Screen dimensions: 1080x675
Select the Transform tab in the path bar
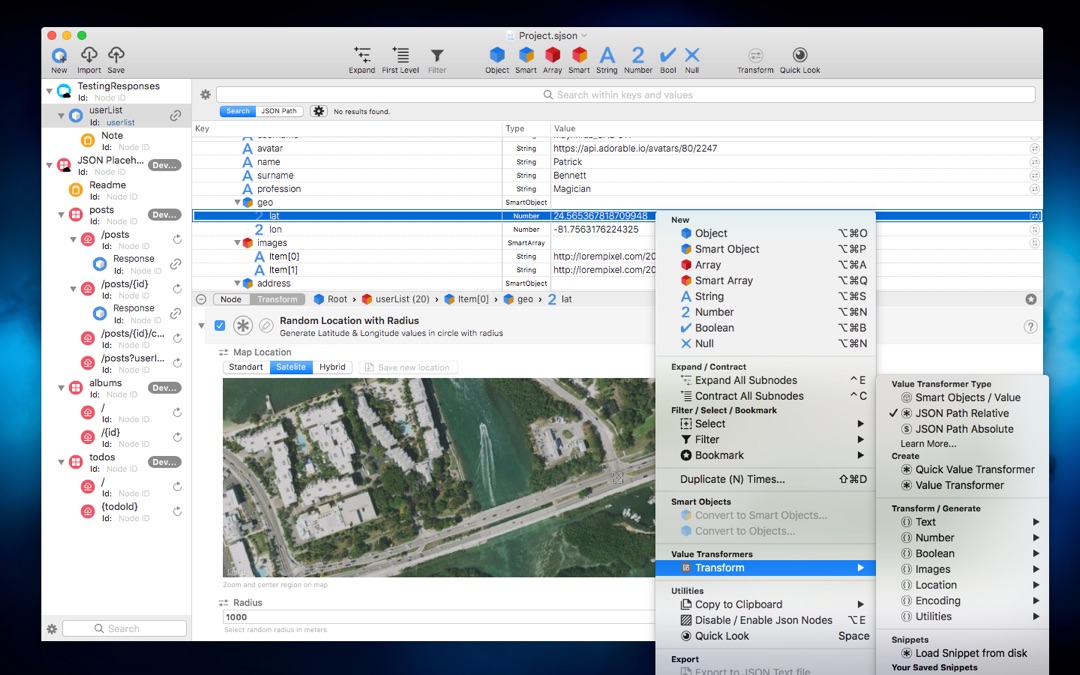point(278,299)
